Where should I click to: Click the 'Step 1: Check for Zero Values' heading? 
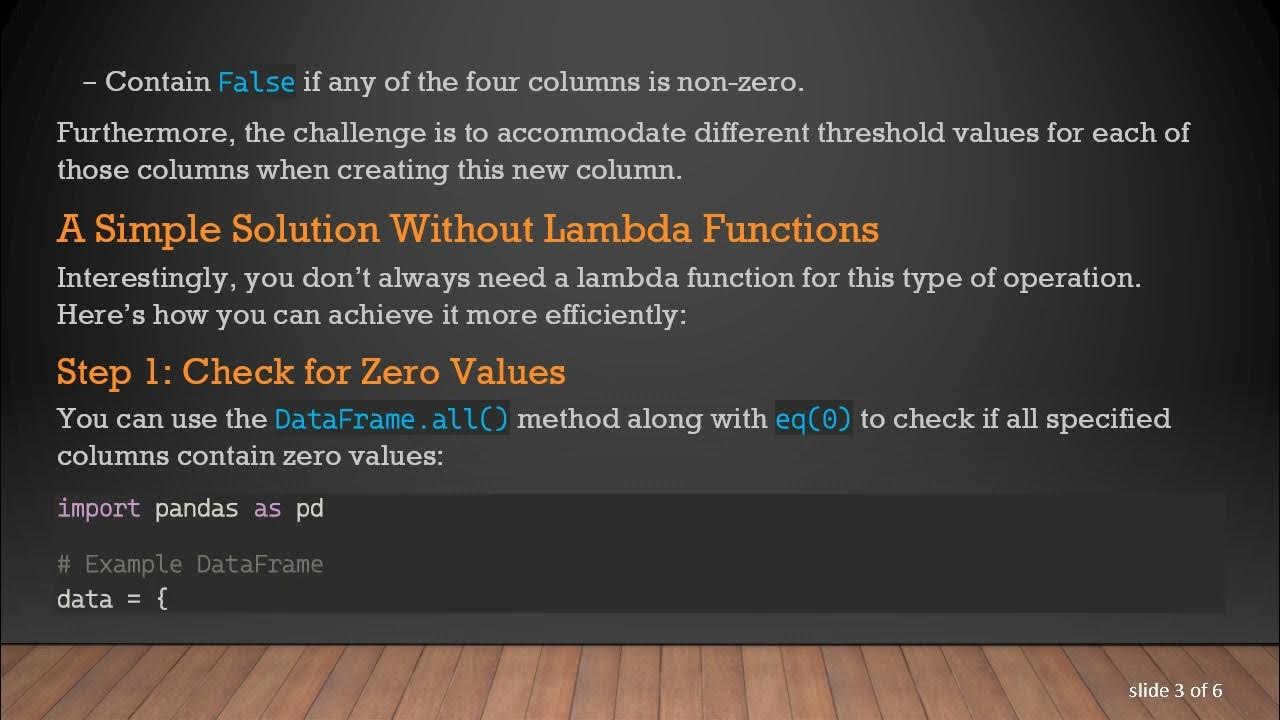pos(311,372)
